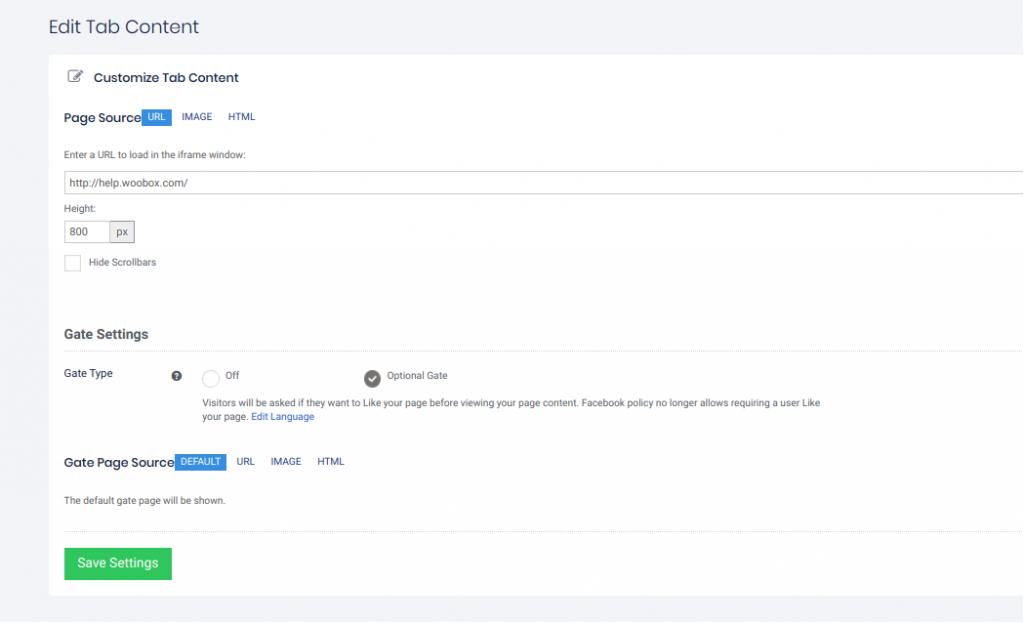Screen dimensions: 1024x623
Task: Switch Gate Page Source to HTML
Action: point(331,462)
